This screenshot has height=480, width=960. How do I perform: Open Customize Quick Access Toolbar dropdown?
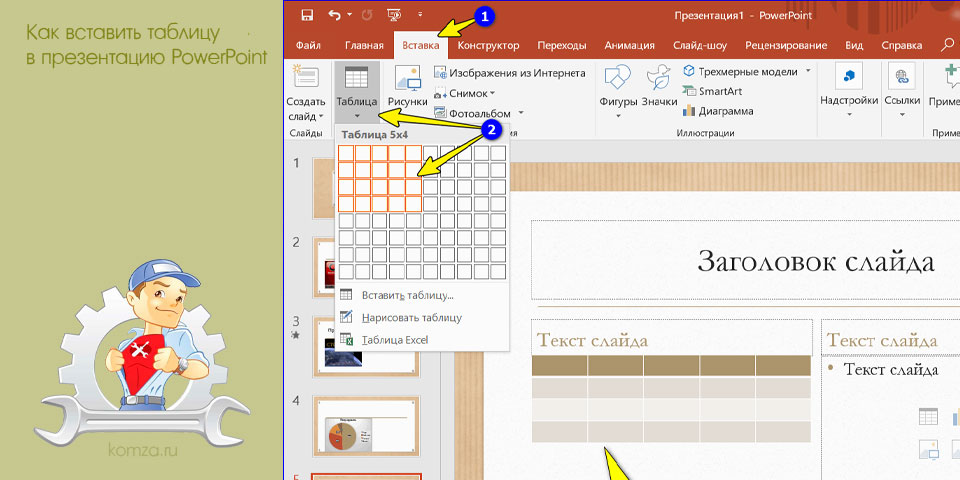(420, 15)
